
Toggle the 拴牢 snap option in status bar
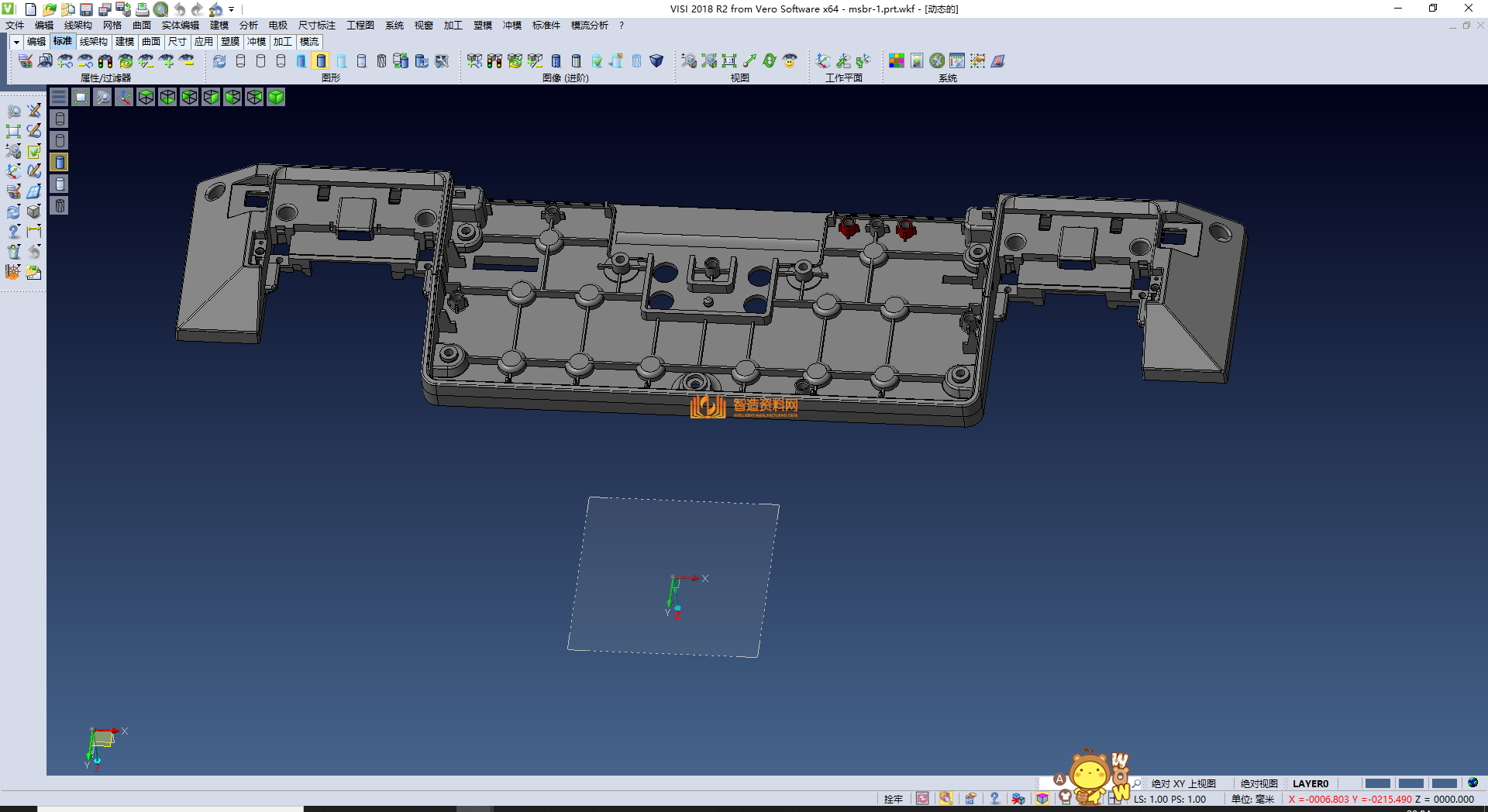tap(893, 799)
